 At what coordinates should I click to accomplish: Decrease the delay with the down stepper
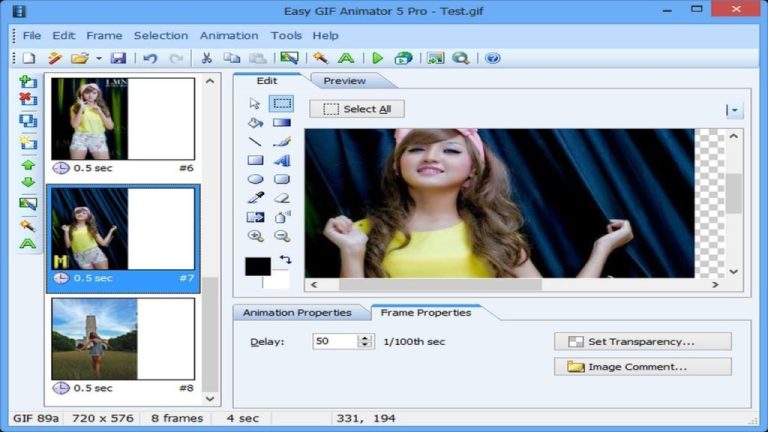point(364,345)
